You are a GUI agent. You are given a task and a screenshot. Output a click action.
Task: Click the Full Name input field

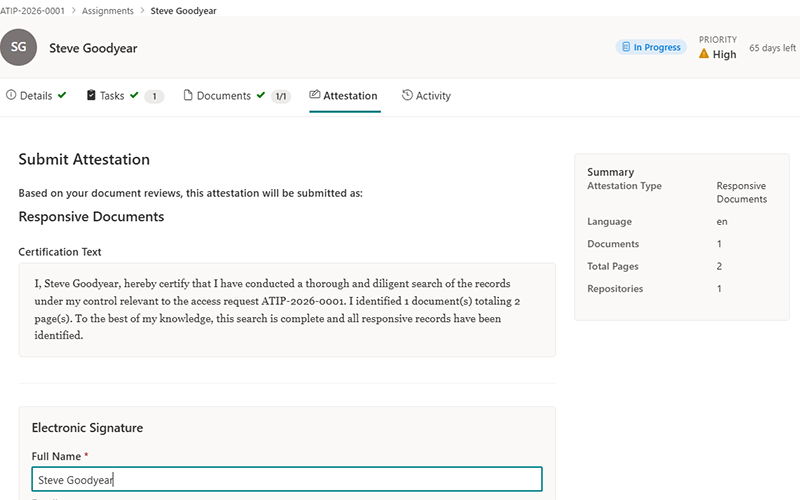286,479
